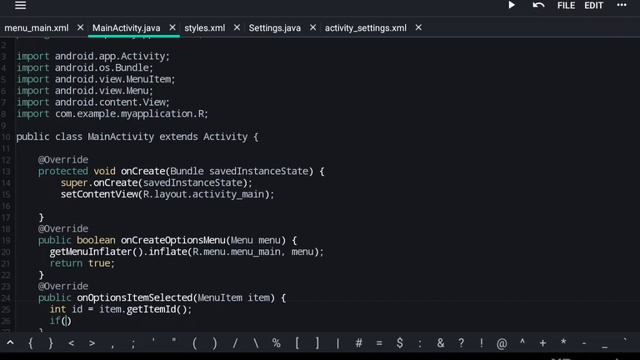Place cursor on 'import com.example.myapplication.R;' line
640x360 pixels.
tap(112, 113)
